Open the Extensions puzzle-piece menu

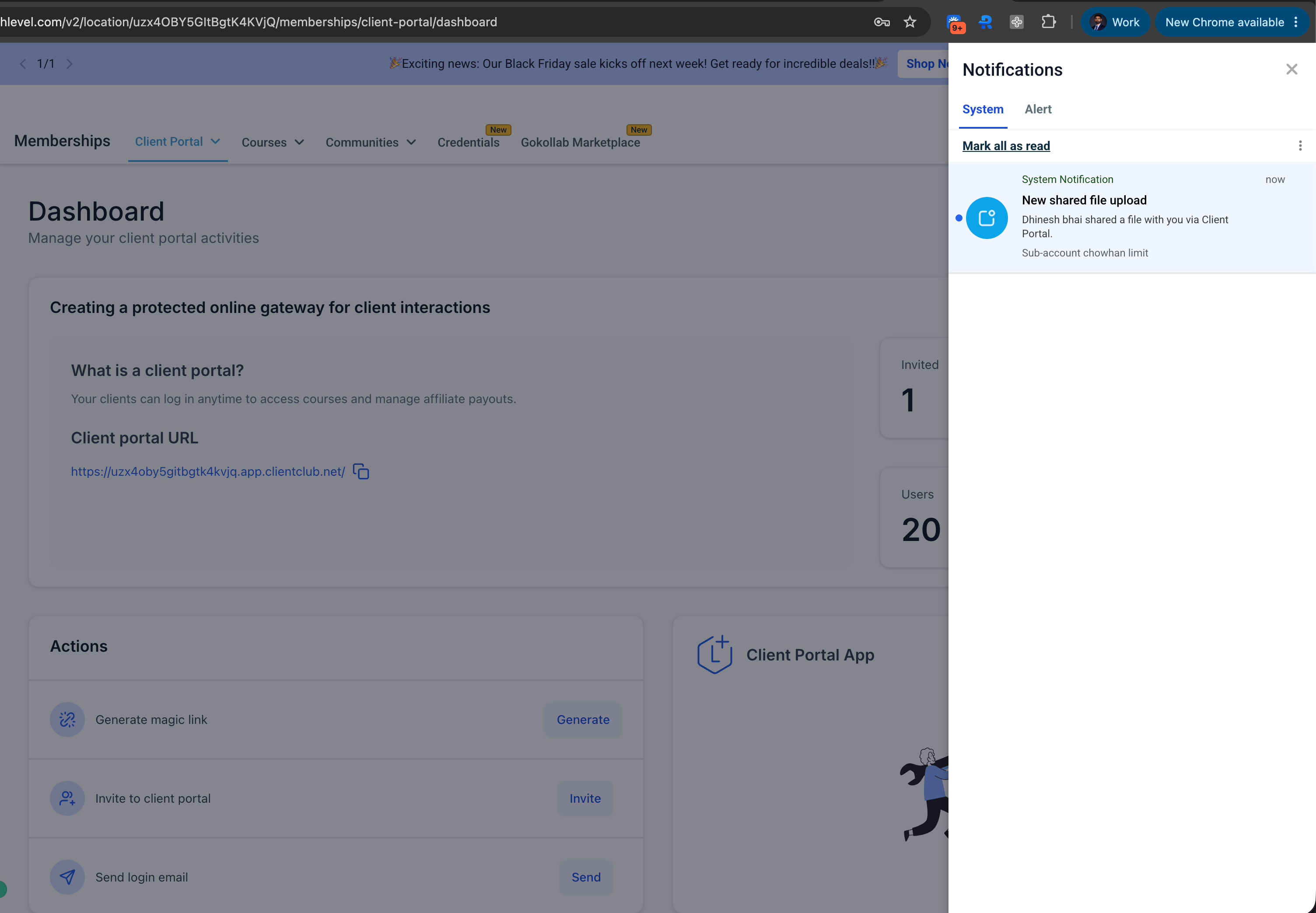1048,22
